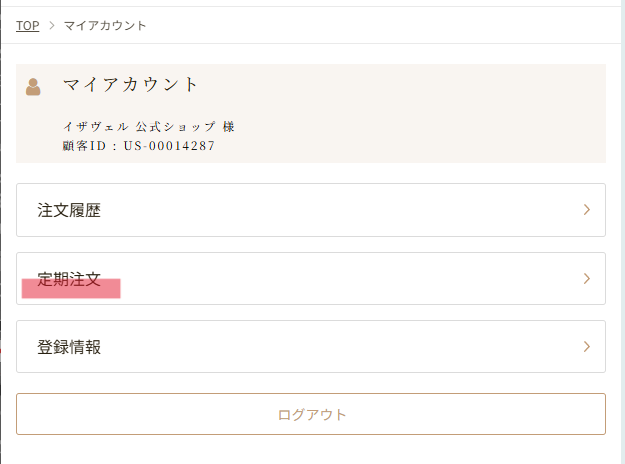The image size is (625, 464).
Task: Click the マイアカウント breadcrumb text
Action: [105, 25]
